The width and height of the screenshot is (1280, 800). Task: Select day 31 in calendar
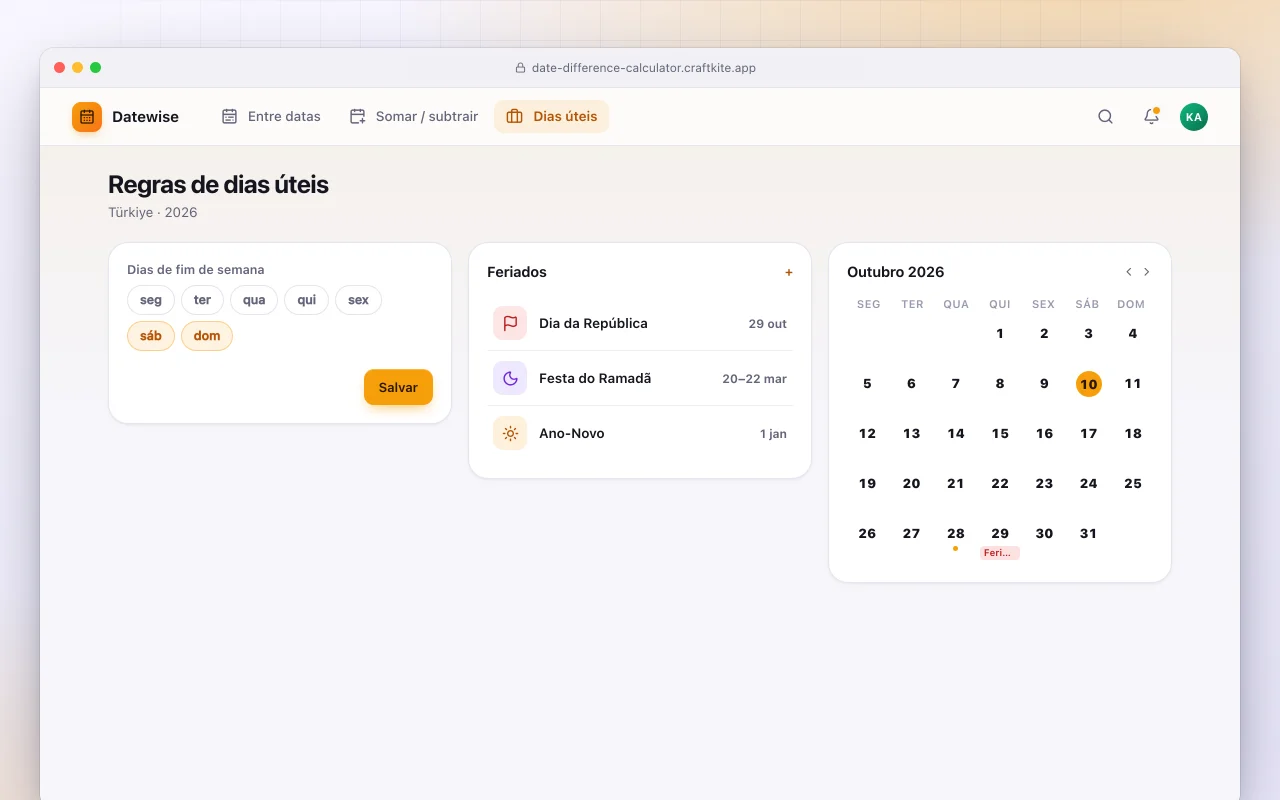tap(1088, 534)
